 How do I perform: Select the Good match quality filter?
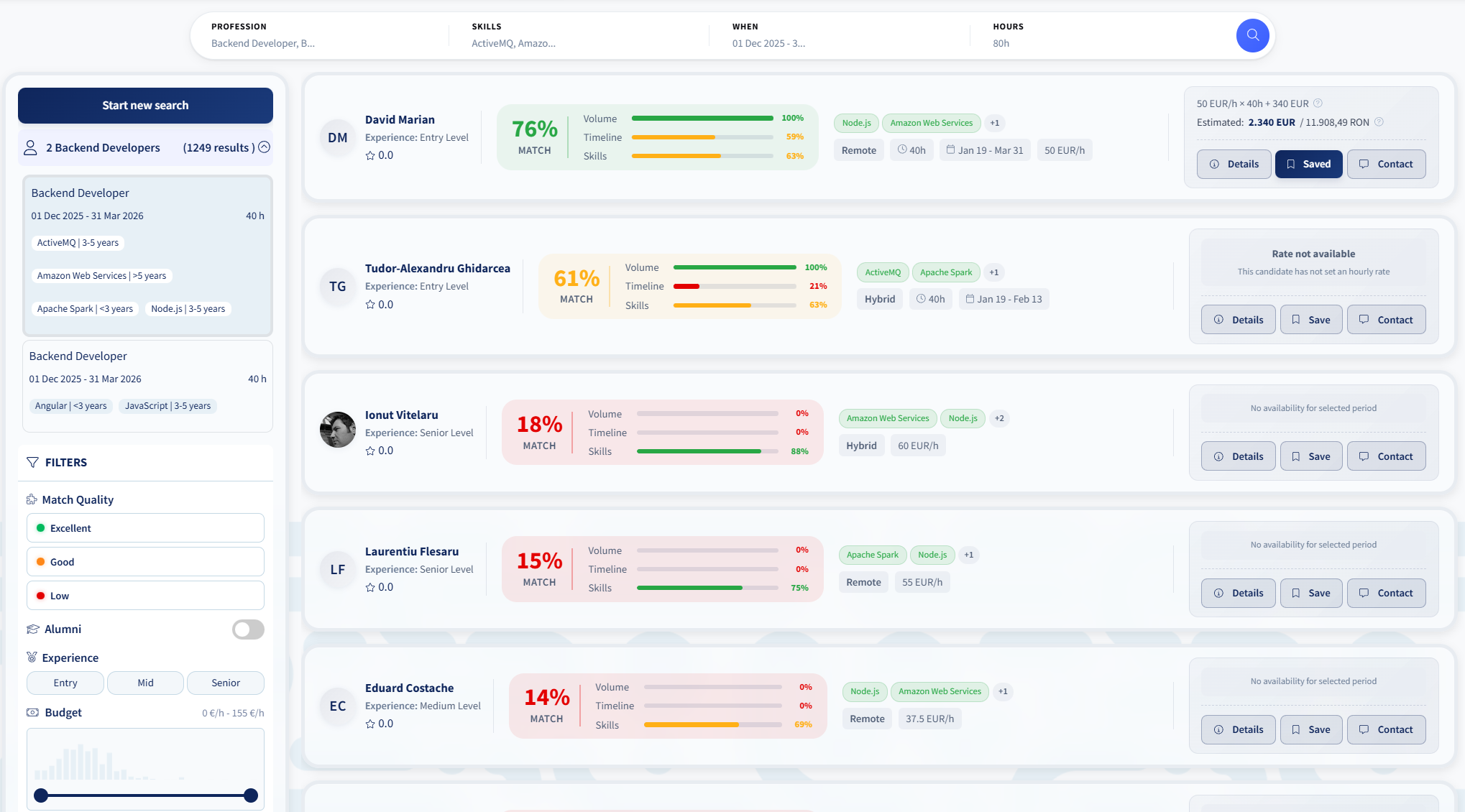coord(145,562)
